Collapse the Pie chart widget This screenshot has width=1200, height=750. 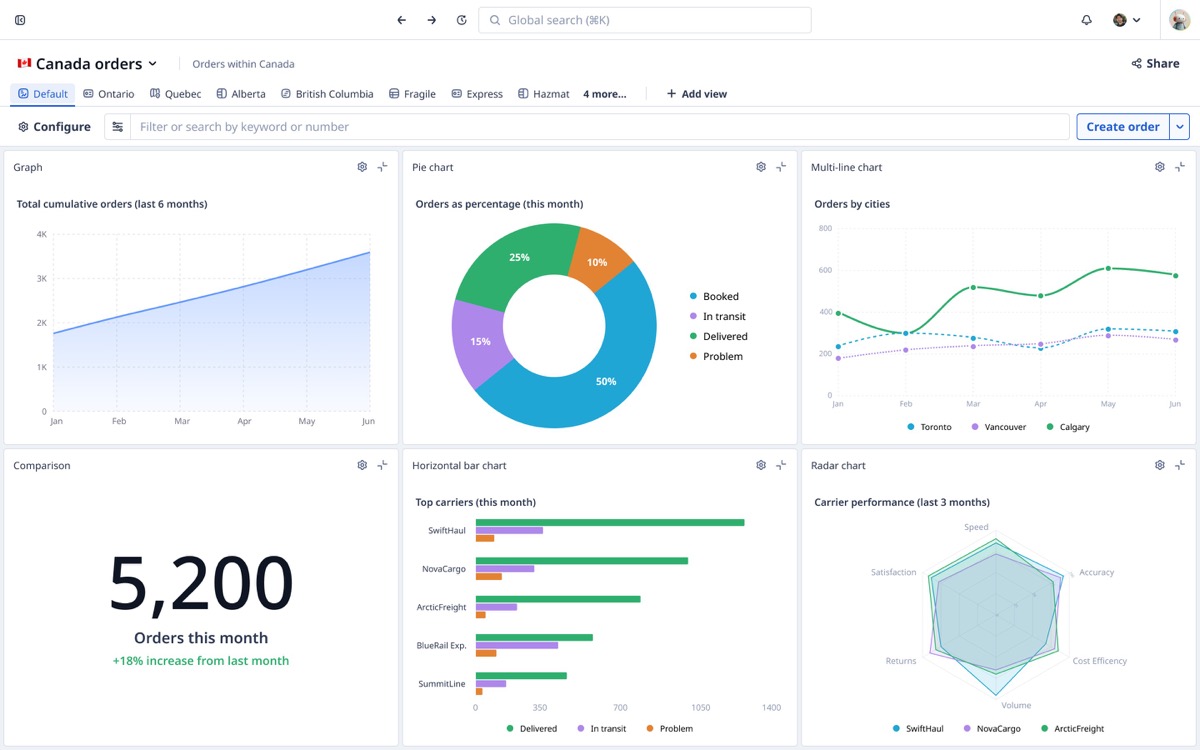pos(781,167)
